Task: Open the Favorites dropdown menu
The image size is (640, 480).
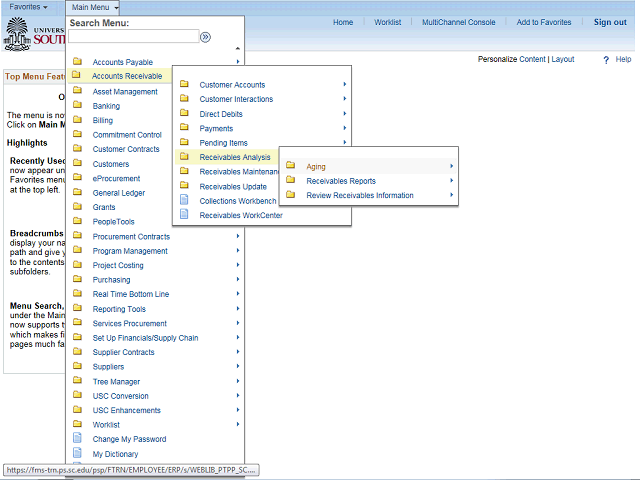Action: [30, 7]
